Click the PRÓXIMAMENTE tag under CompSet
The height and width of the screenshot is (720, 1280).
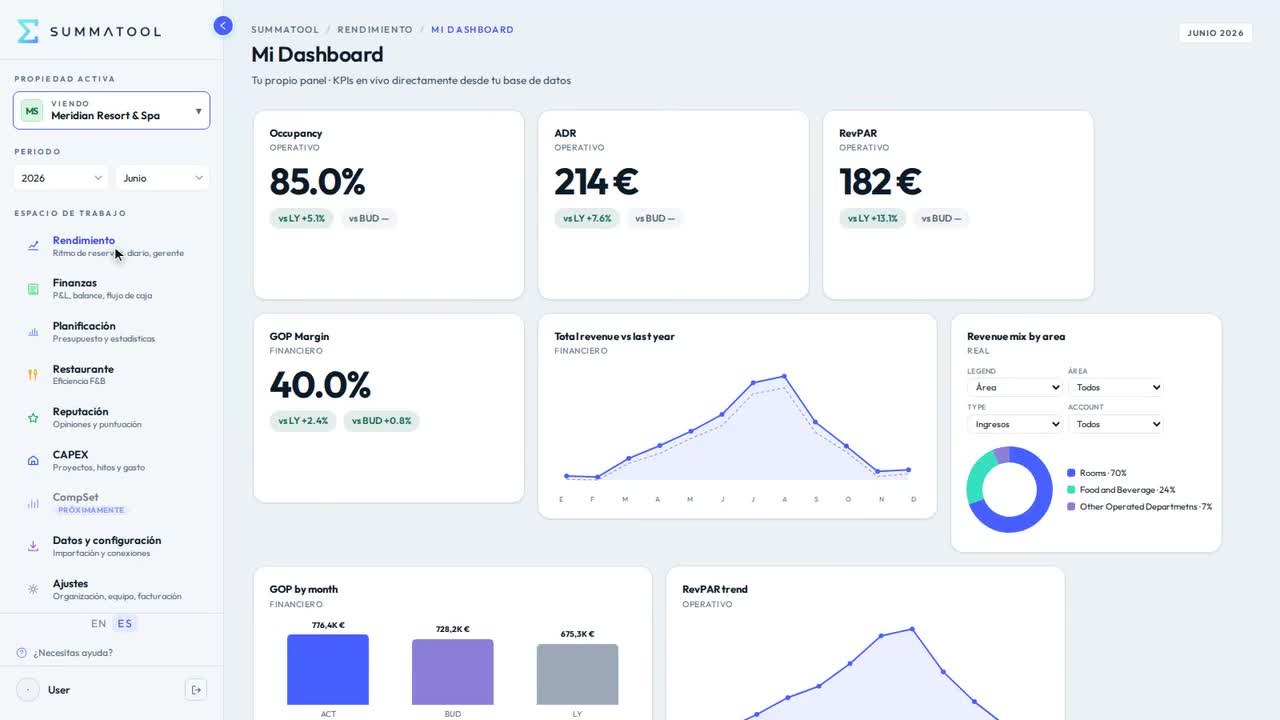pyautogui.click(x=91, y=510)
